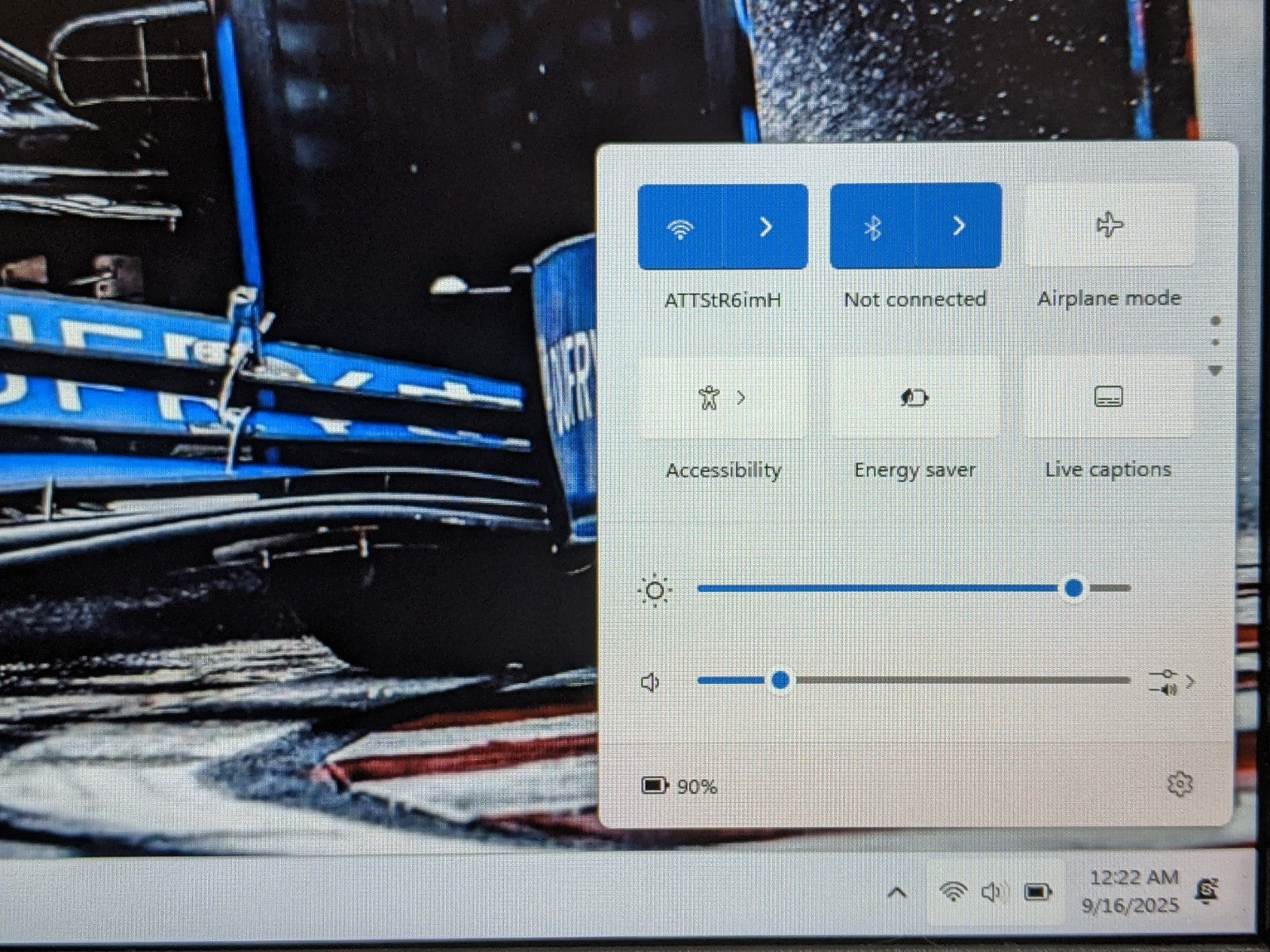
Task: Click the brightness slider handle
Action: tap(1074, 588)
